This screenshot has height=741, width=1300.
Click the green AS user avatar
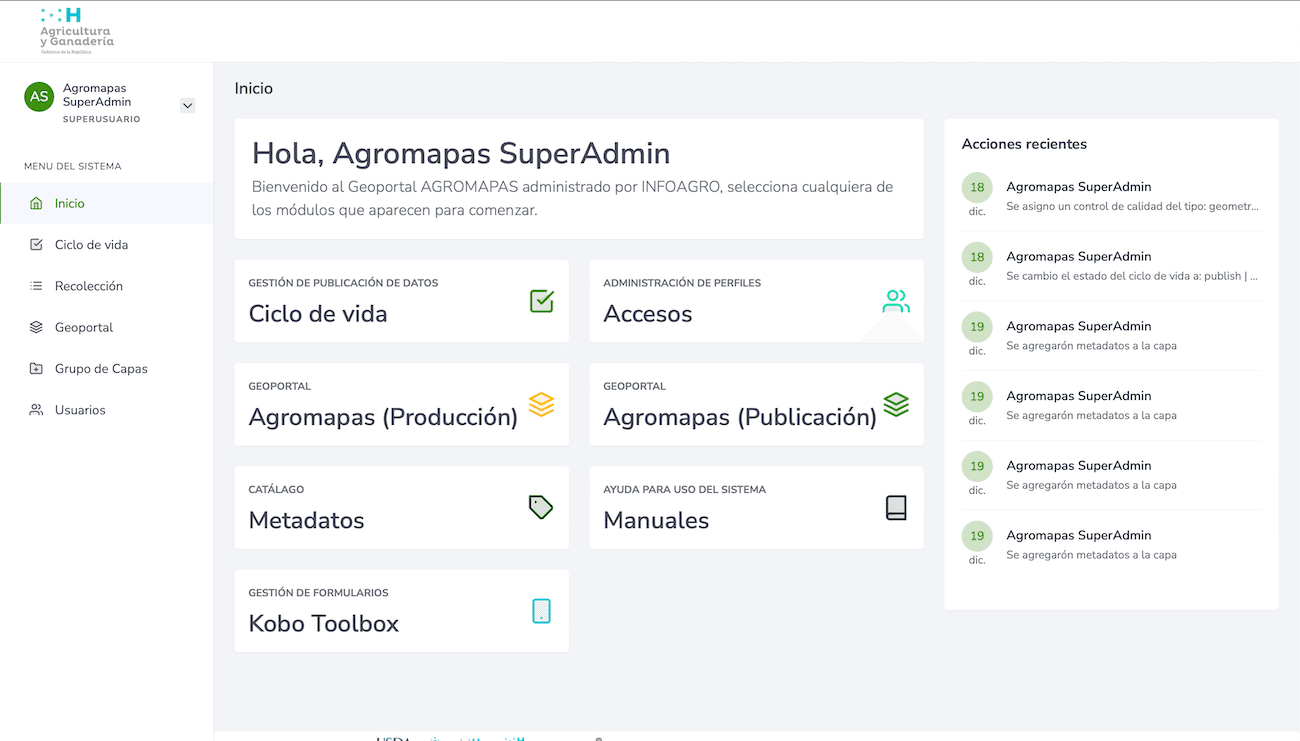click(x=39, y=97)
